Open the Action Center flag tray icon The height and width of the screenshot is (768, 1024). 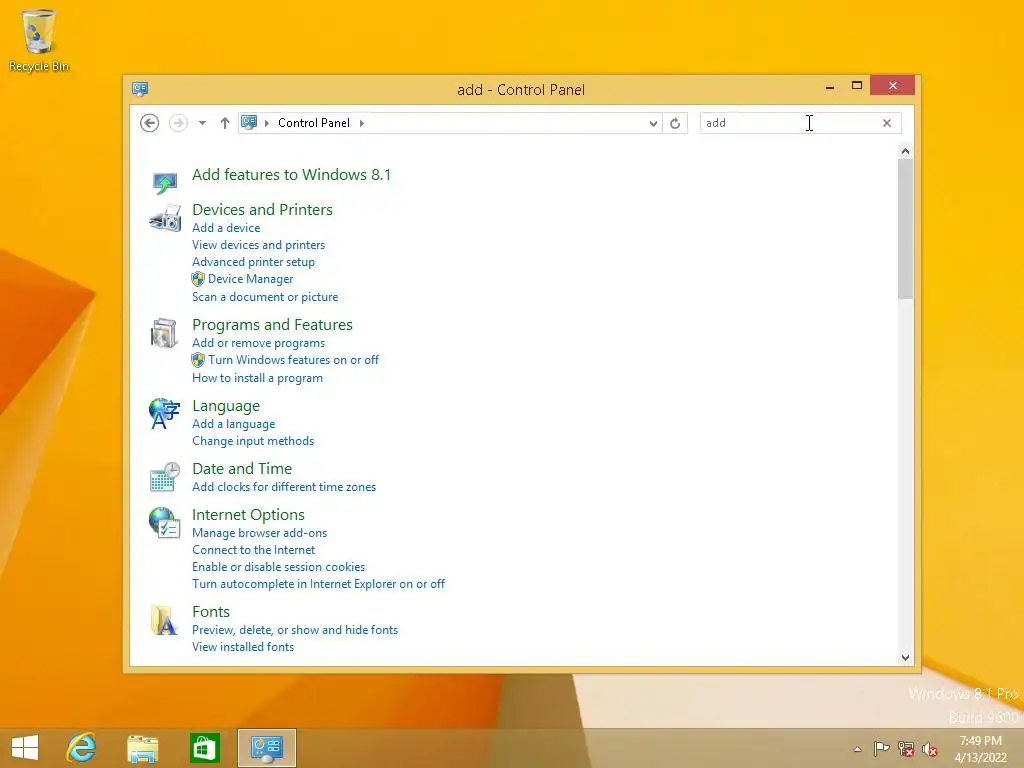[881, 749]
